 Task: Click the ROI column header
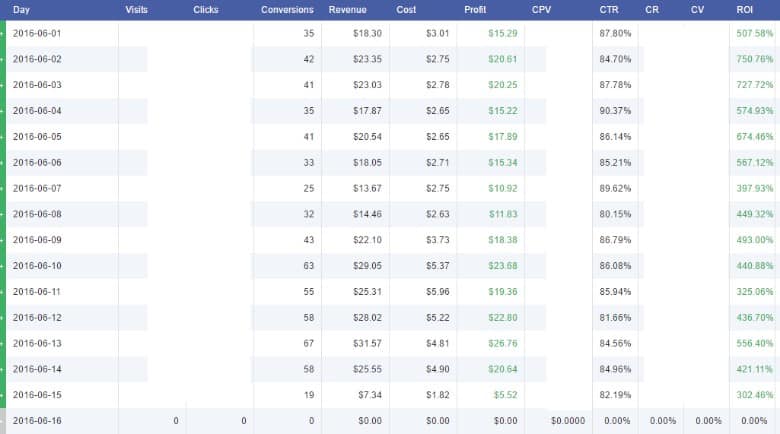[745, 9]
